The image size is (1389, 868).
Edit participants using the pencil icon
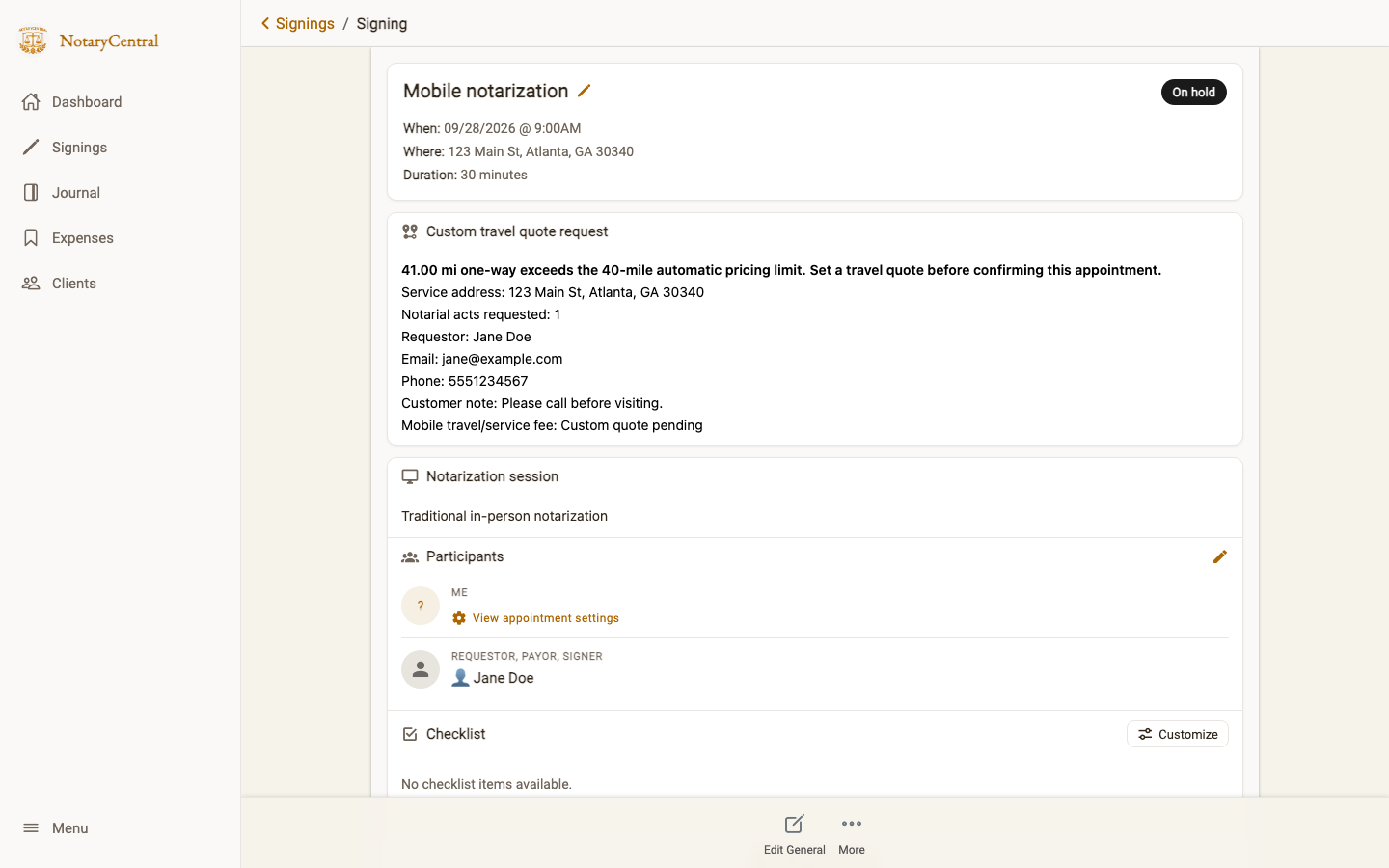pos(1220,556)
